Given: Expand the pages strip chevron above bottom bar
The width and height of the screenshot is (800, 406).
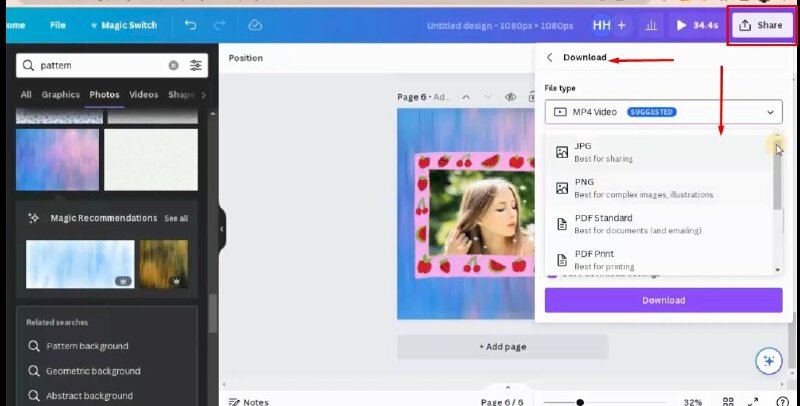Looking at the screenshot, I should click(508, 387).
